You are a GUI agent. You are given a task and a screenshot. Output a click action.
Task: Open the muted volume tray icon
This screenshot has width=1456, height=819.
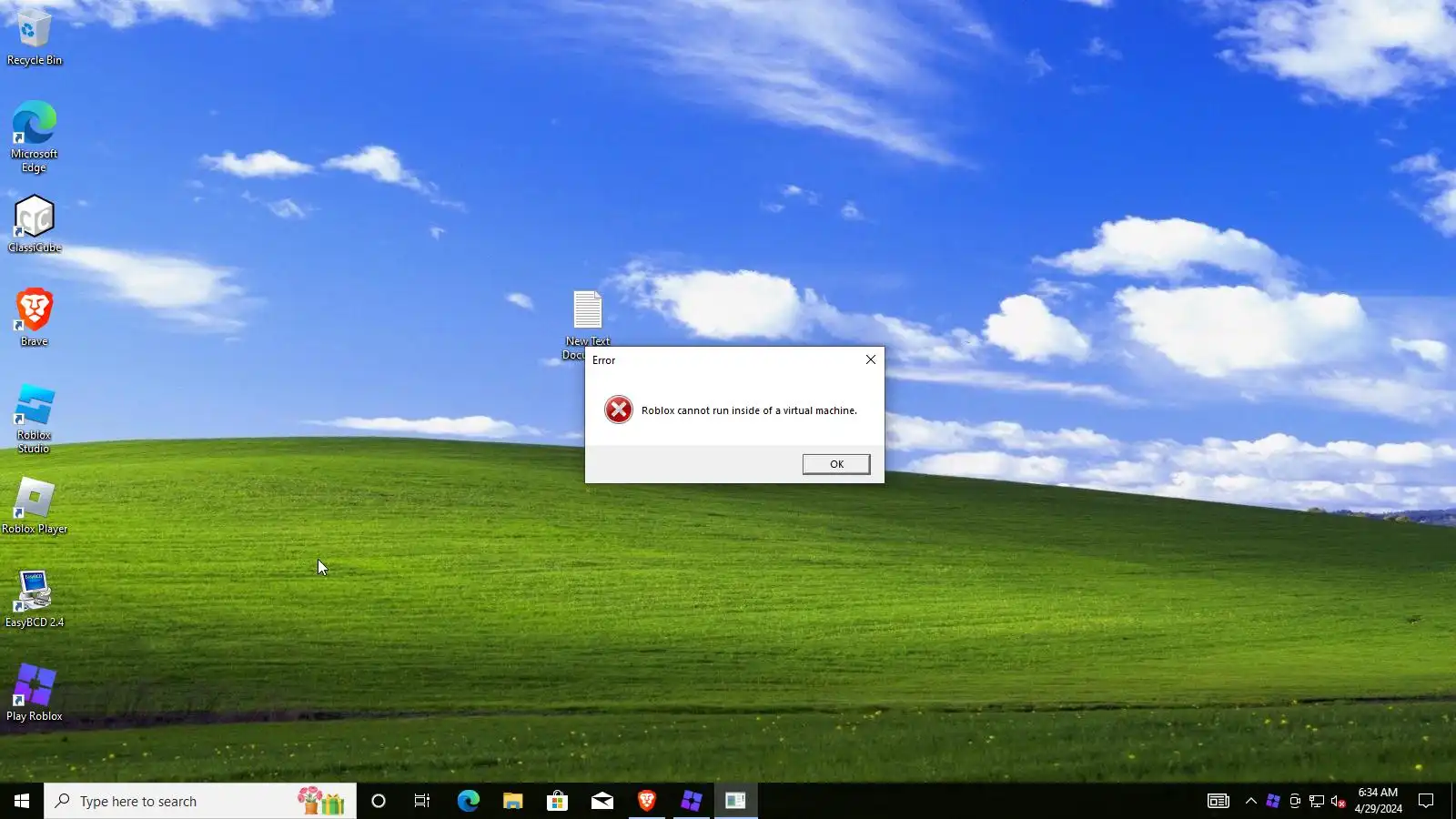click(x=1339, y=801)
